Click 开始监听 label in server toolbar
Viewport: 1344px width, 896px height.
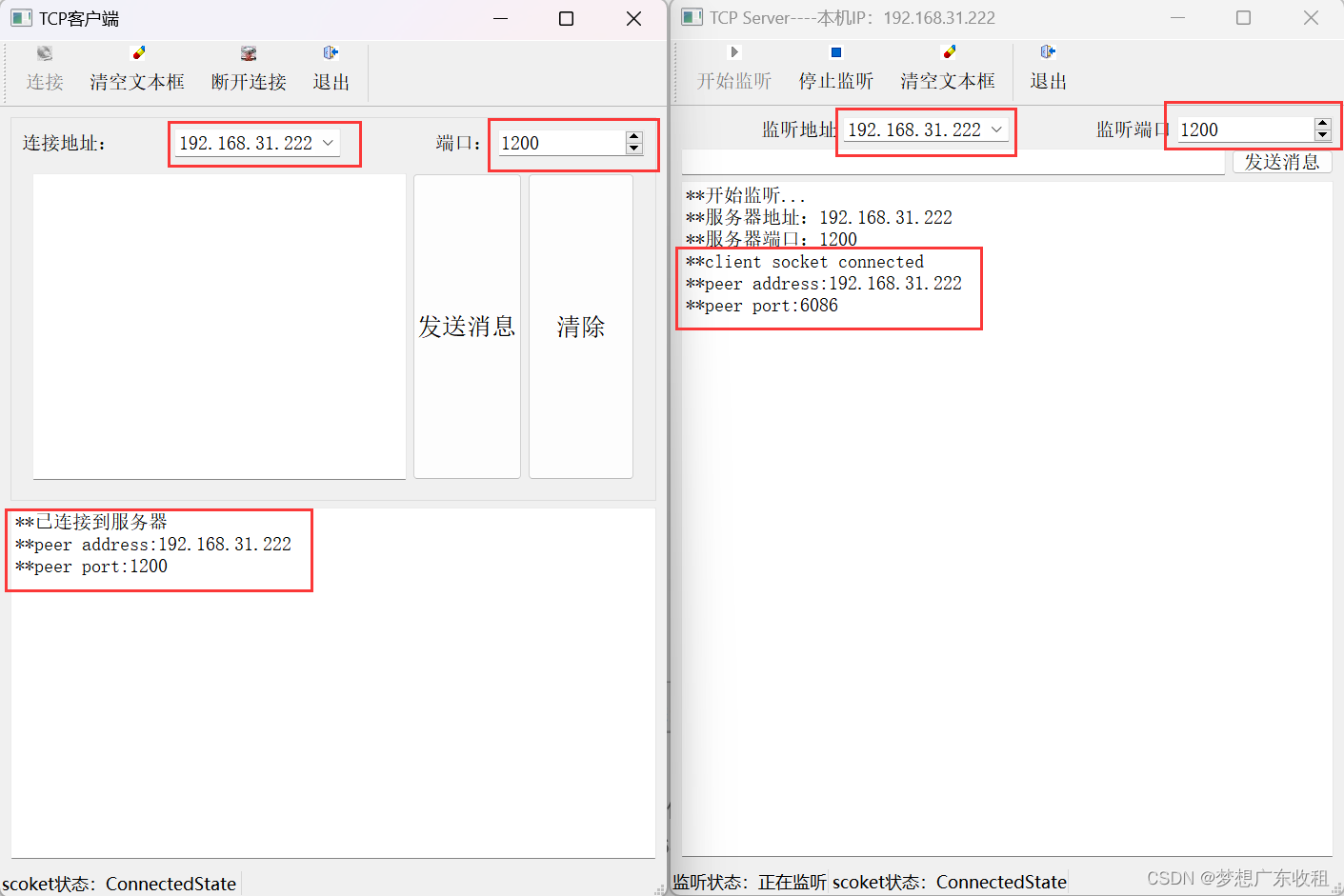pyautogui.click(x=734, y=81)
